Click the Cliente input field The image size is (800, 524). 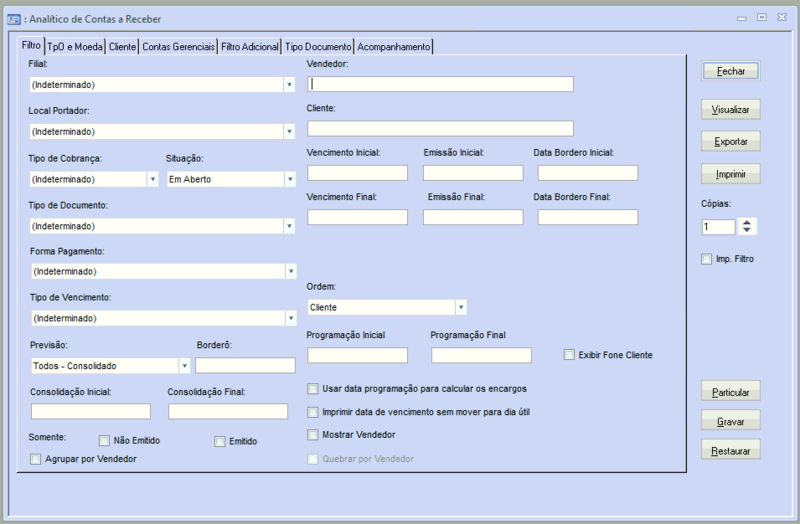pyautogui.click(x=440, y=129)
